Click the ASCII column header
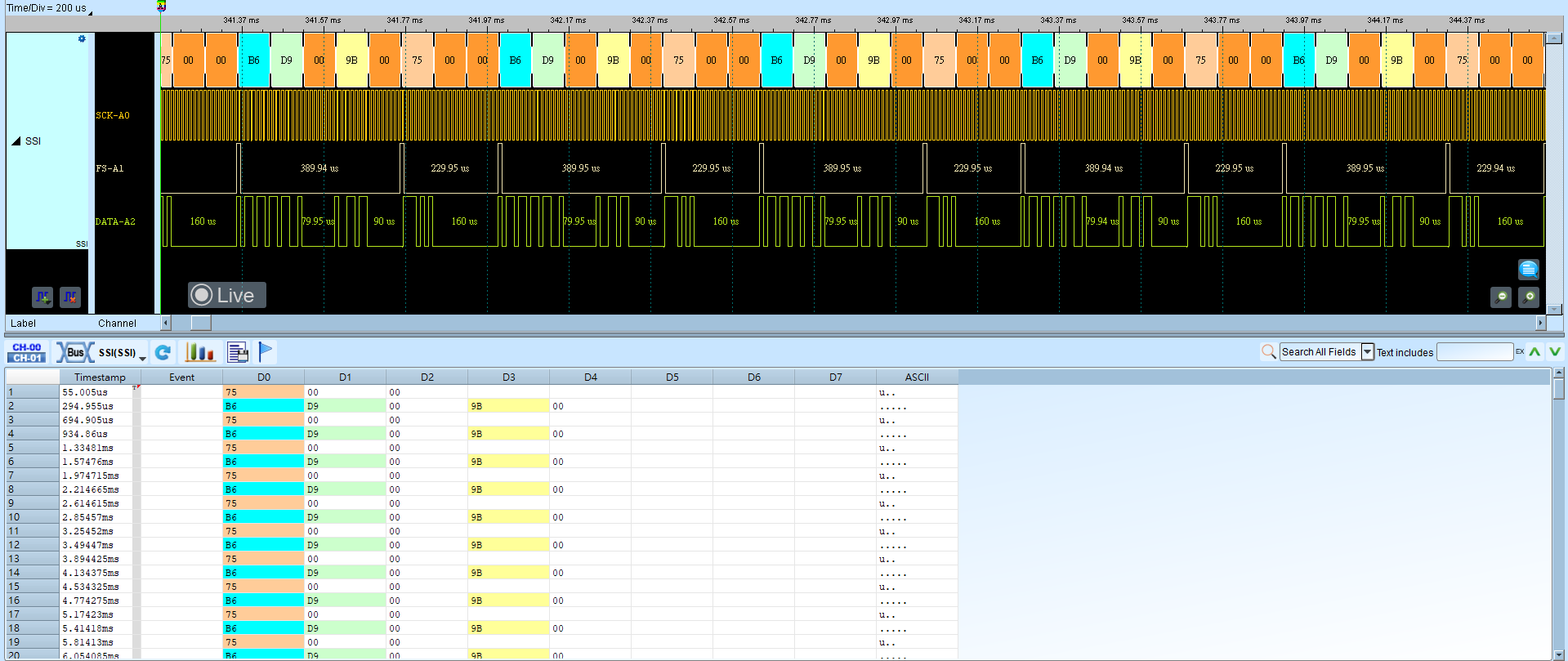The image size is (1568, 661). [917, 377]
